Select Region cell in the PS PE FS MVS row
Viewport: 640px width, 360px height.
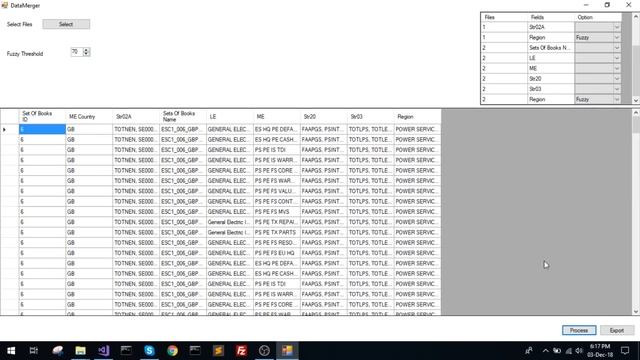coord(418,212)
